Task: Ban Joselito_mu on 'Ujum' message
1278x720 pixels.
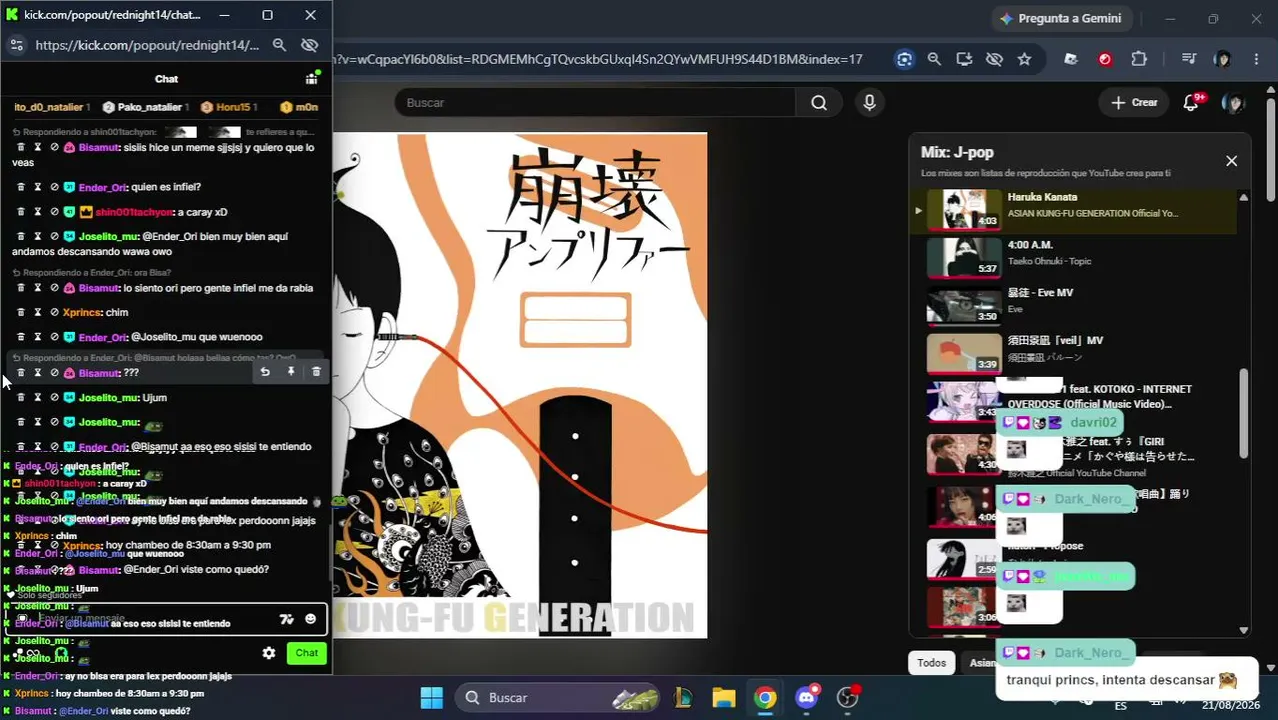Action: click(x=55, y=397)
